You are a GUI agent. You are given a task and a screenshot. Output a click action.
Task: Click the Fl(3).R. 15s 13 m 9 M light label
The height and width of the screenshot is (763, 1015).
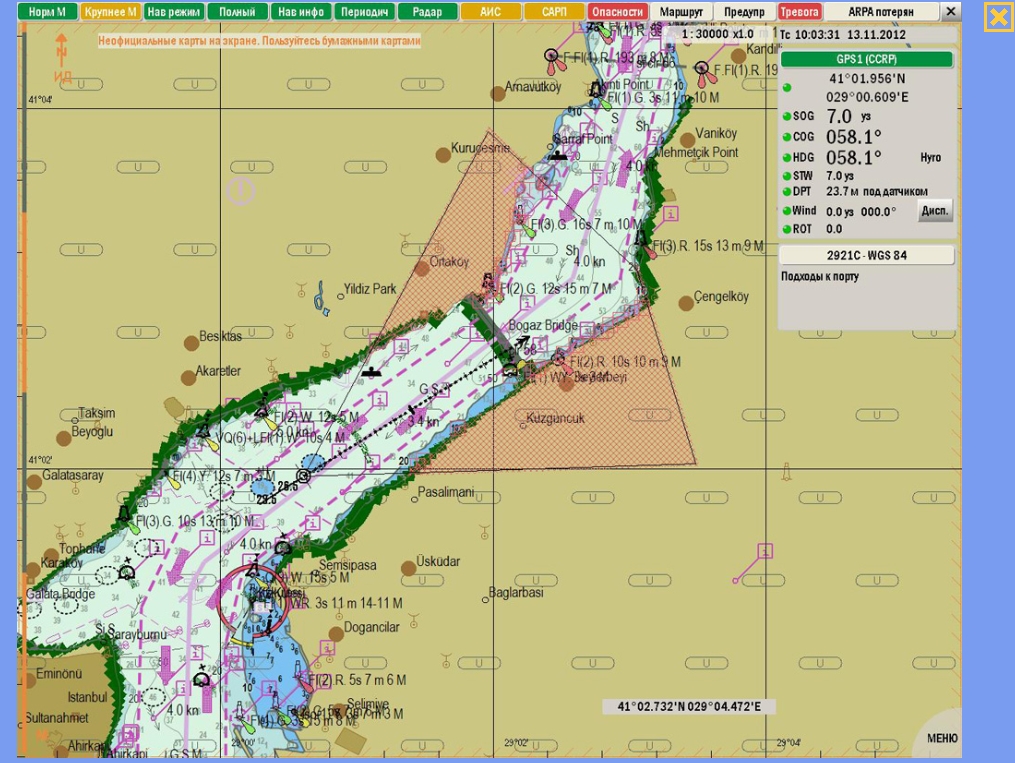click(x=708, y=246)
